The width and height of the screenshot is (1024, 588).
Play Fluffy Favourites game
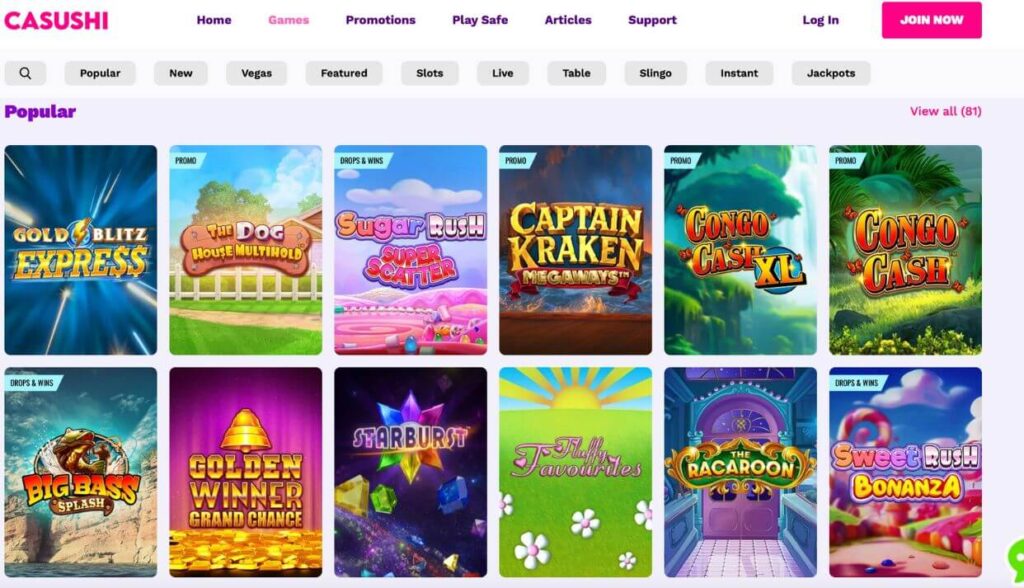575,472
